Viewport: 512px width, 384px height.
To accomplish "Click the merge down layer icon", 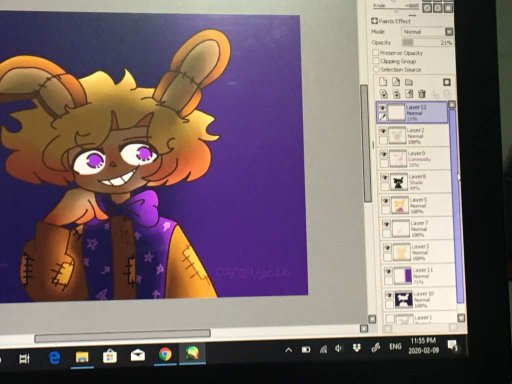I will pyautogui.click(x=397, y=94).
